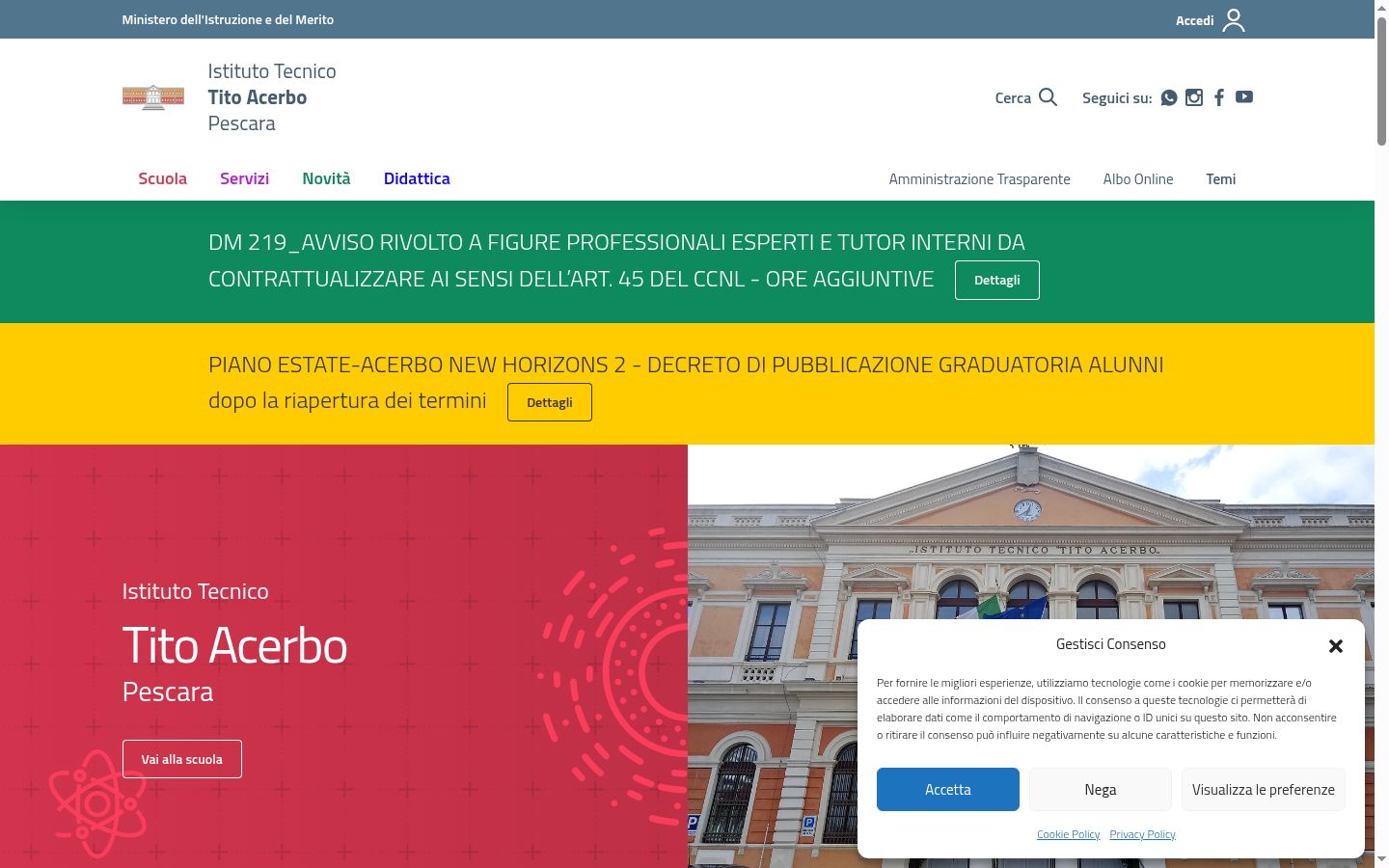Click Dettagli in the green DM 219 banner
Image resolution: width=1389 pixels, height=868 pixels.
997,280
